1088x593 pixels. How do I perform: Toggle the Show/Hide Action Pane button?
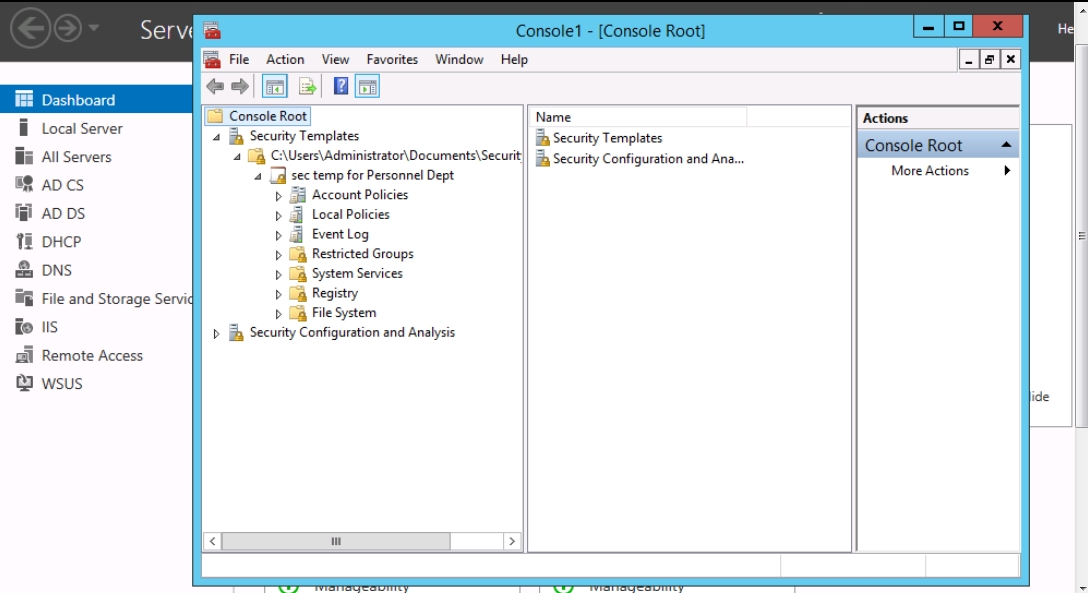tap(367, 87)
